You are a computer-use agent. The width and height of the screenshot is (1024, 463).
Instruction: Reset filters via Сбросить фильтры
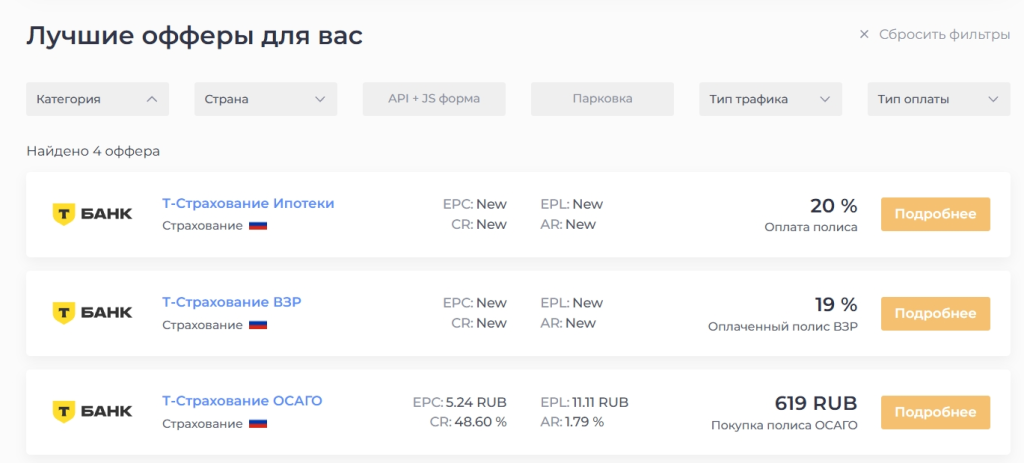(944, 35)
